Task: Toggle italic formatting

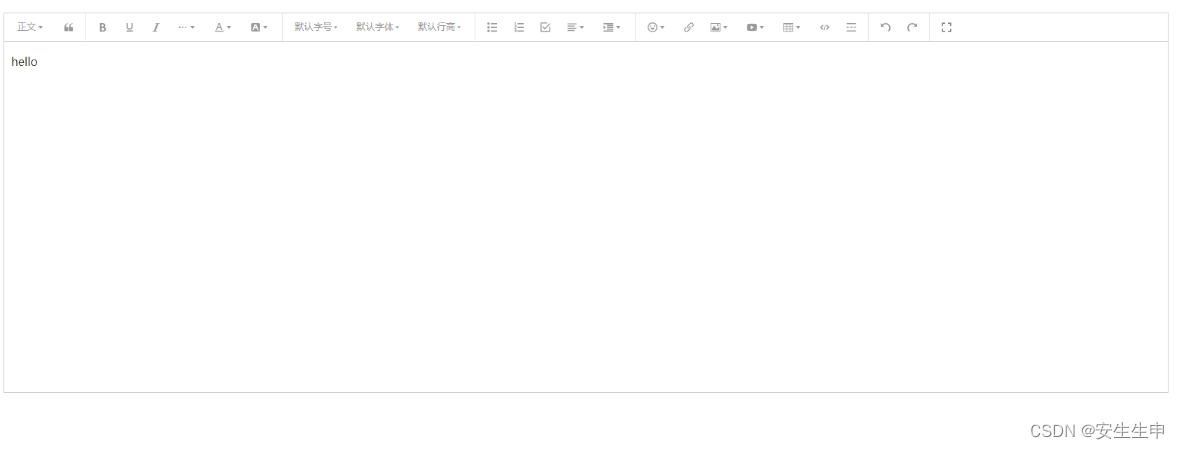Action: [156, 27]
